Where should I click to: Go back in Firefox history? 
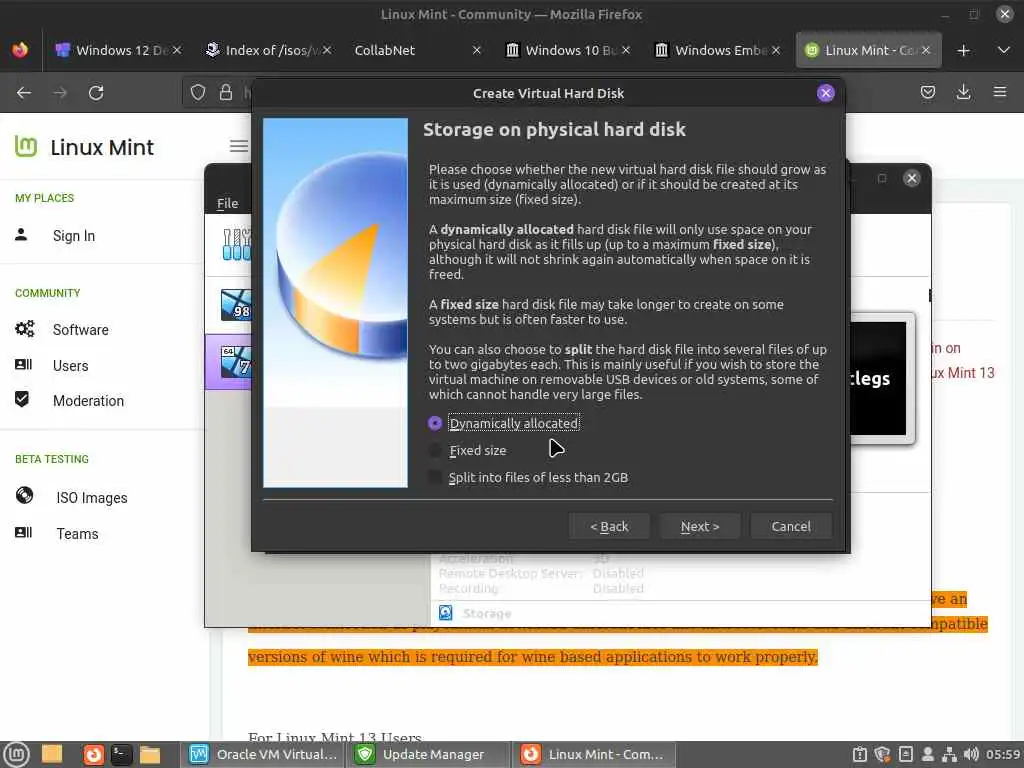click(24, 93)
